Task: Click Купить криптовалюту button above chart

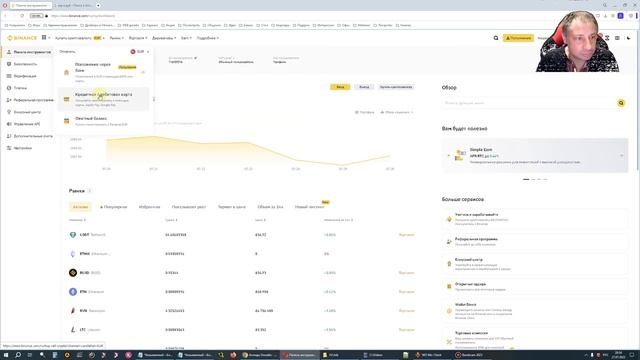Action: click(396, 87)
